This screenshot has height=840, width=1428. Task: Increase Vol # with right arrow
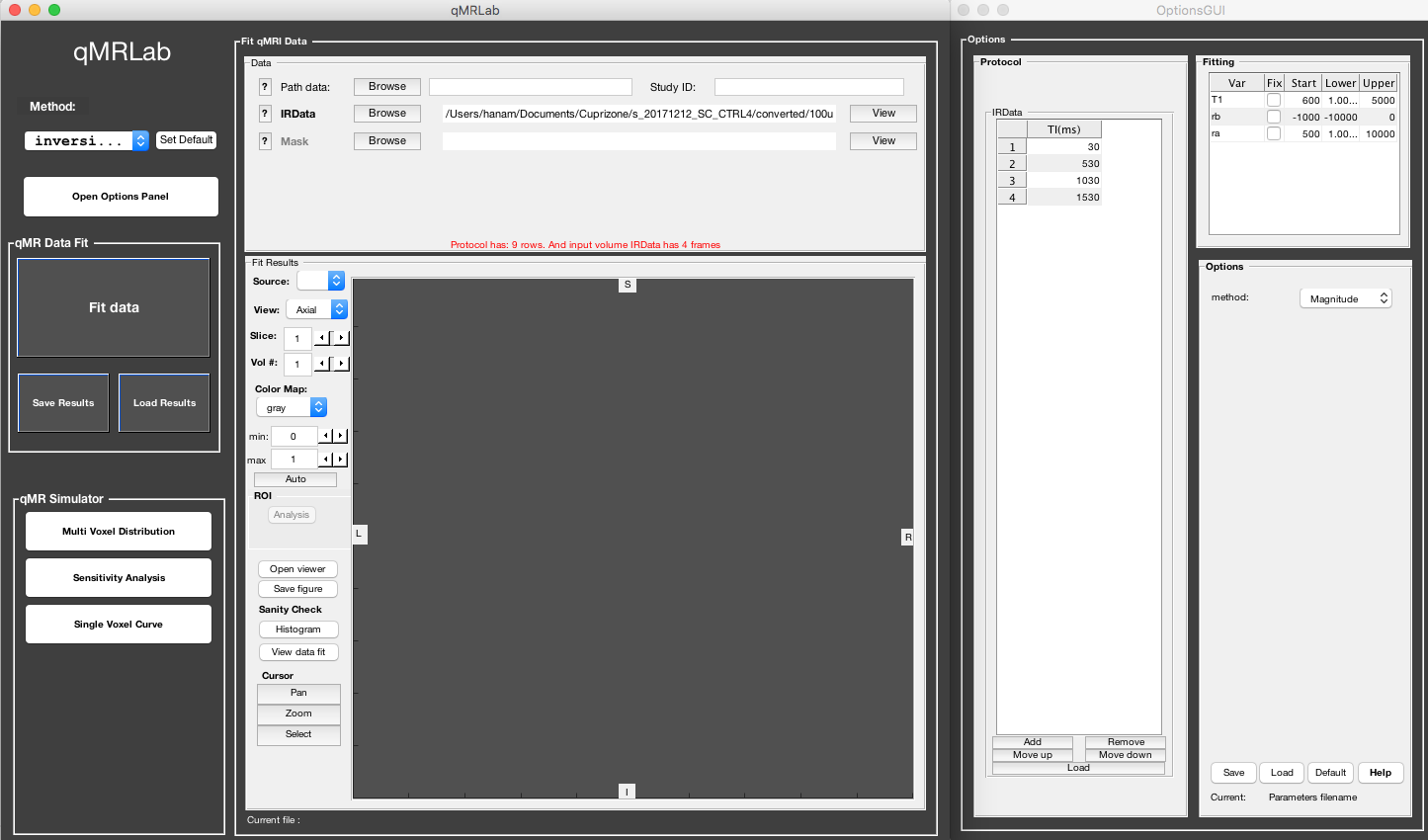[x=341, y=364]
